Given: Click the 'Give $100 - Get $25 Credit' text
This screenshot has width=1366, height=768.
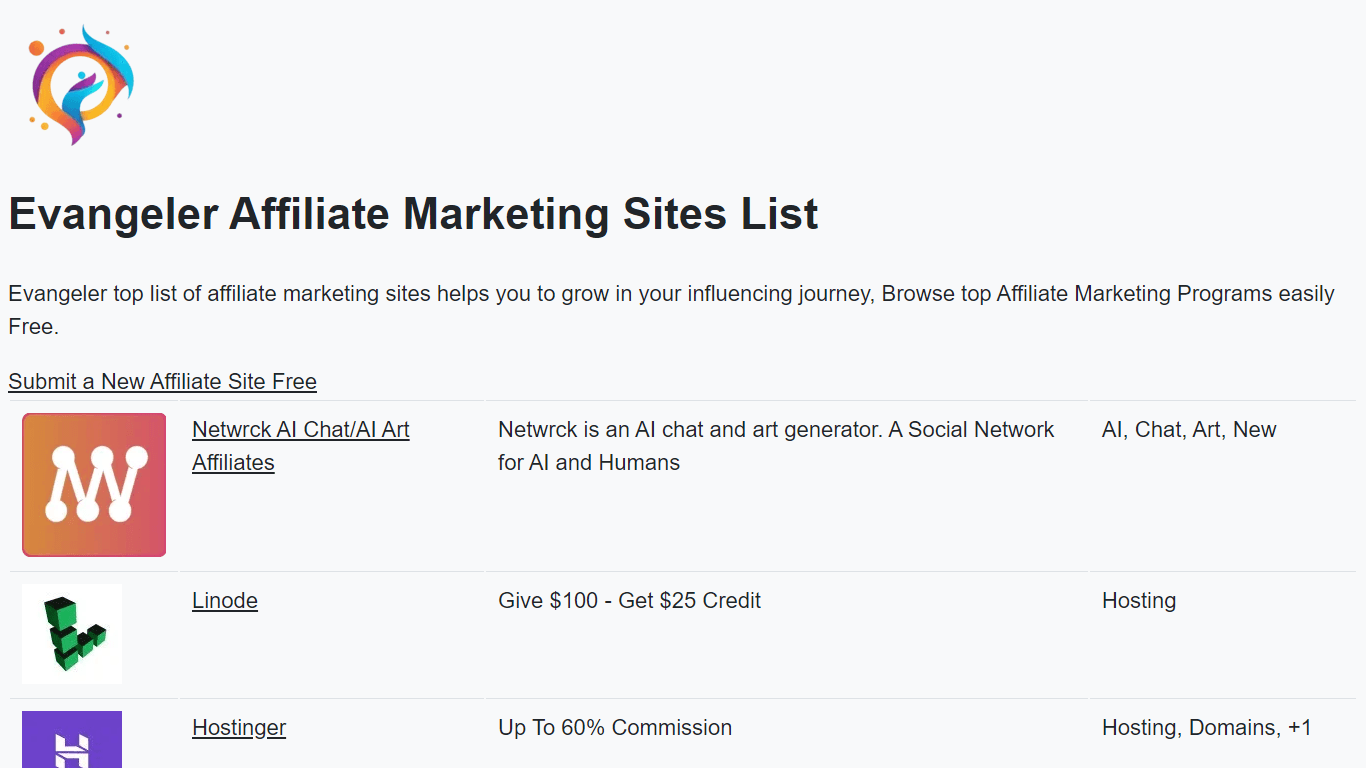Looking at the screenshot, I should [x=629, y=601].
